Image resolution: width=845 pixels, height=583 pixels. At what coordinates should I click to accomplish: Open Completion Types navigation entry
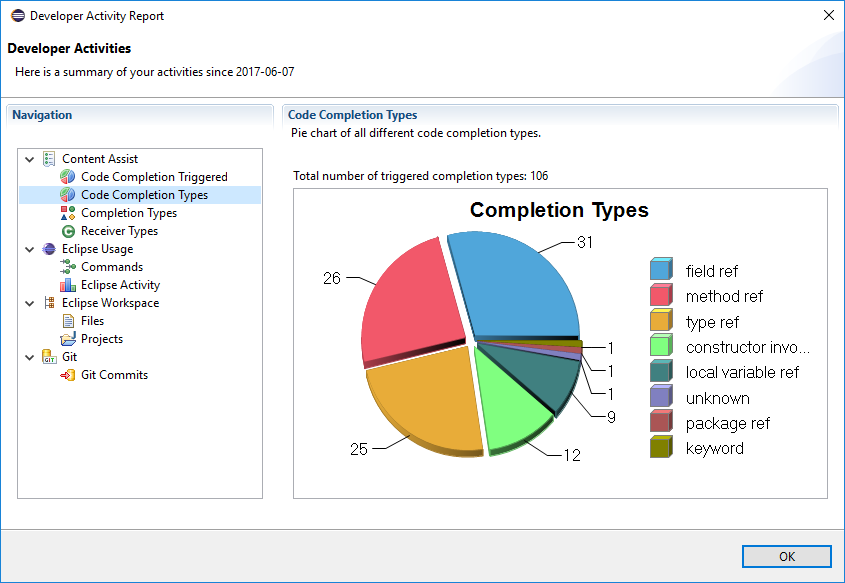[129, 213]
